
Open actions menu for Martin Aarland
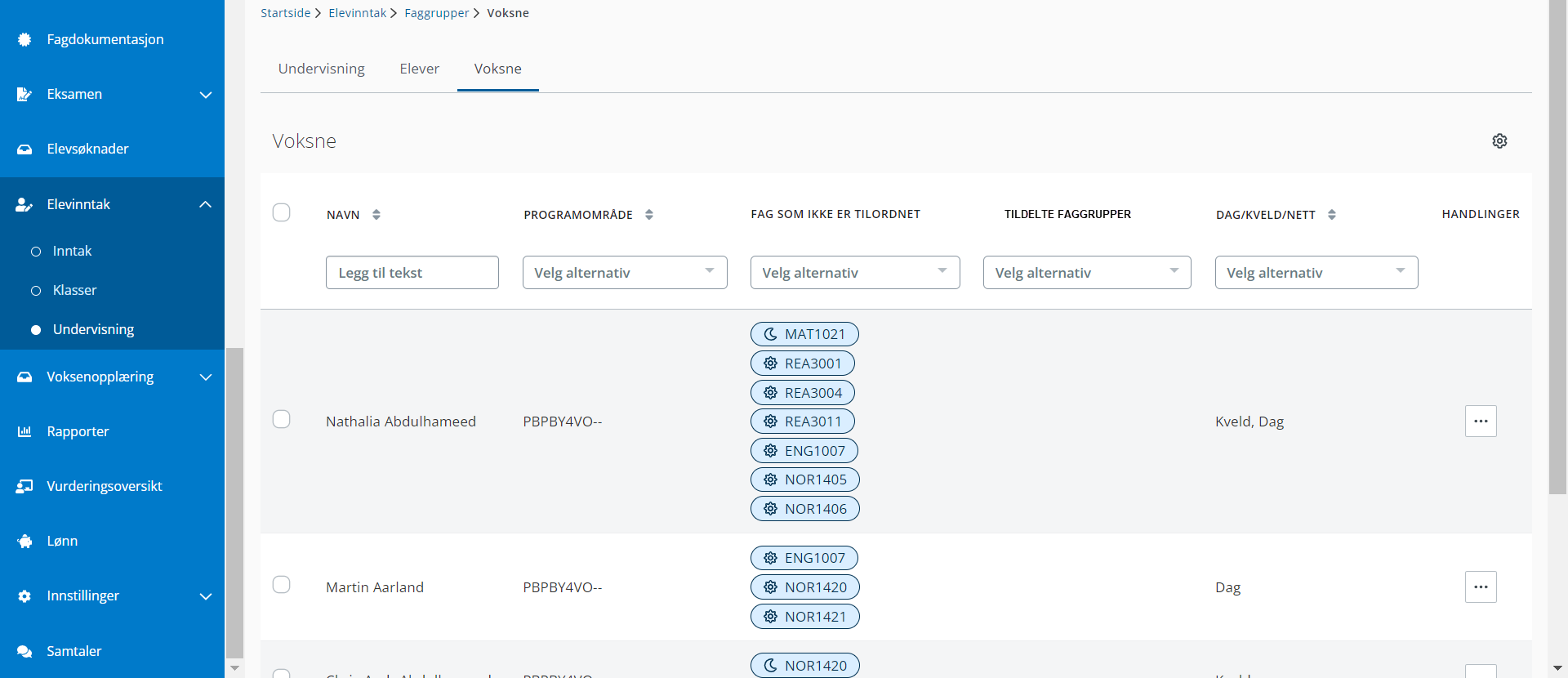(1481, 587)
